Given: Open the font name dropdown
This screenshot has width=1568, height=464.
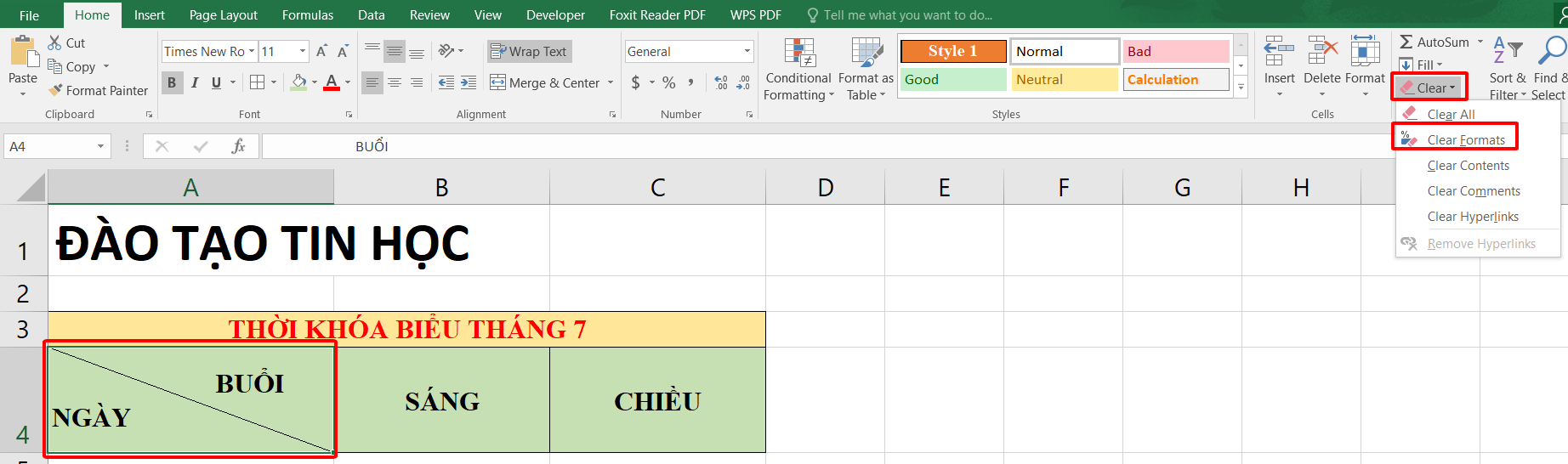Looking at the screenshot, I should (252, 52).
